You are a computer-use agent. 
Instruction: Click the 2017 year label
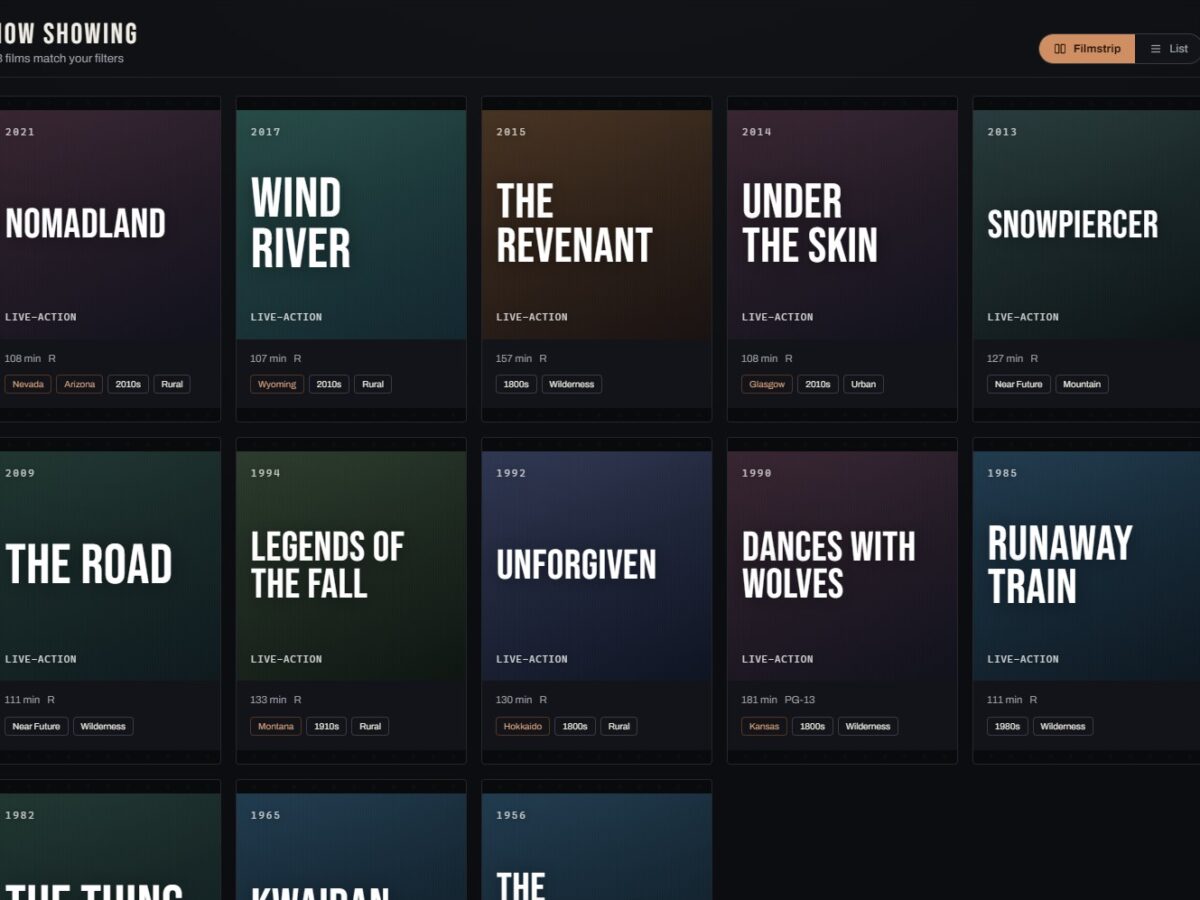(x=266, y=132)
